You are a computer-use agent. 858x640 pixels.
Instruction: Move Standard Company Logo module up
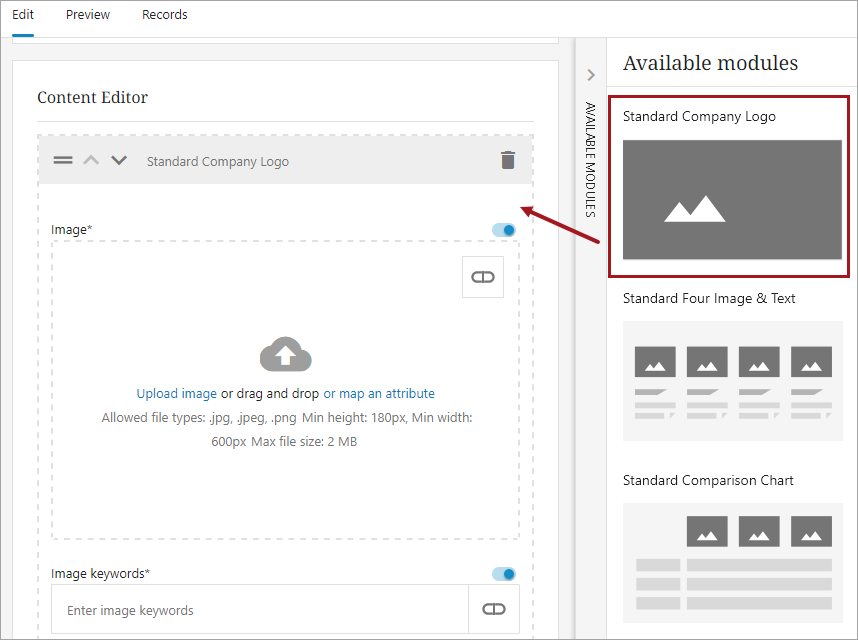point(91,160)
